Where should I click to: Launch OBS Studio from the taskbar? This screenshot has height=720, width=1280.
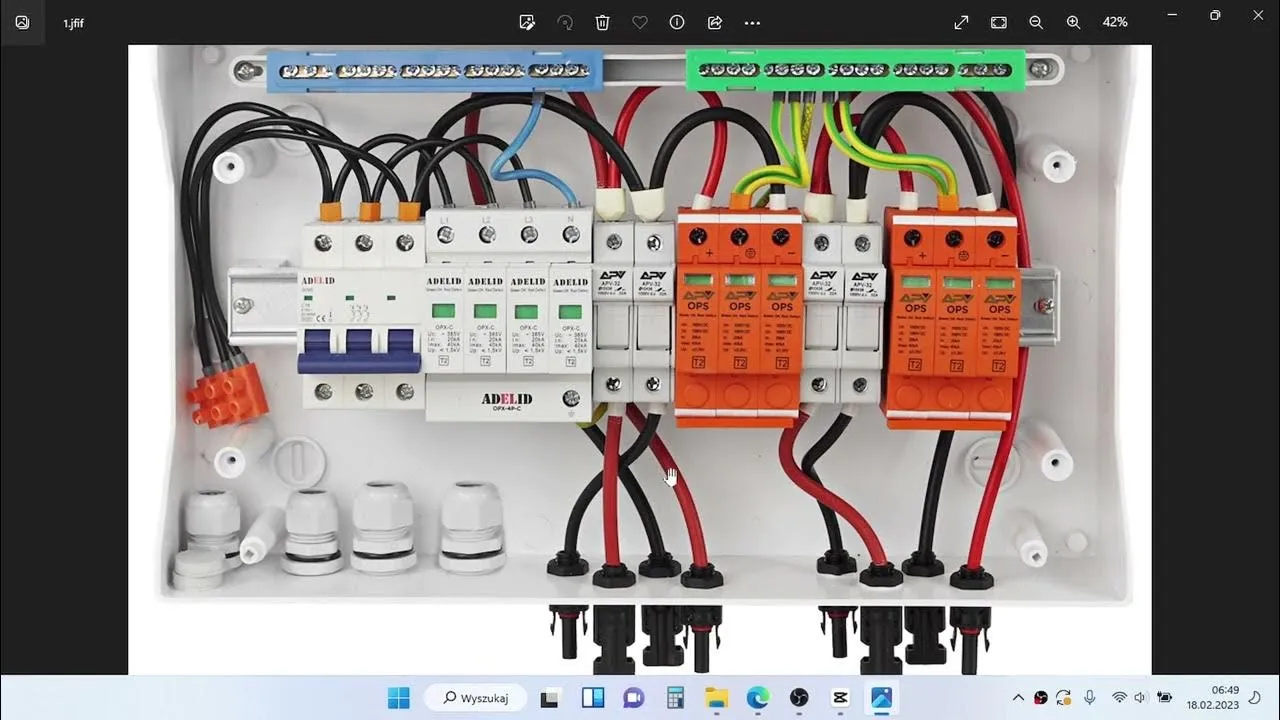coord(798,698)
